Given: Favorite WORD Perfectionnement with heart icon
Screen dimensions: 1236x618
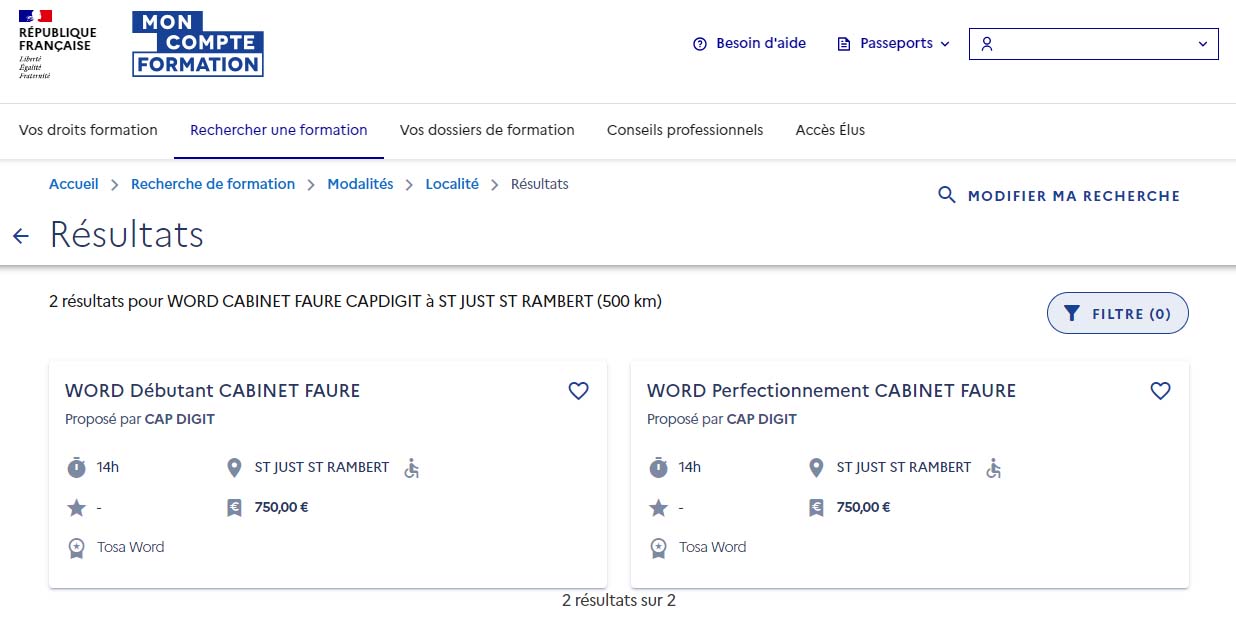Looking at the screenshot, I should 1160,391.
